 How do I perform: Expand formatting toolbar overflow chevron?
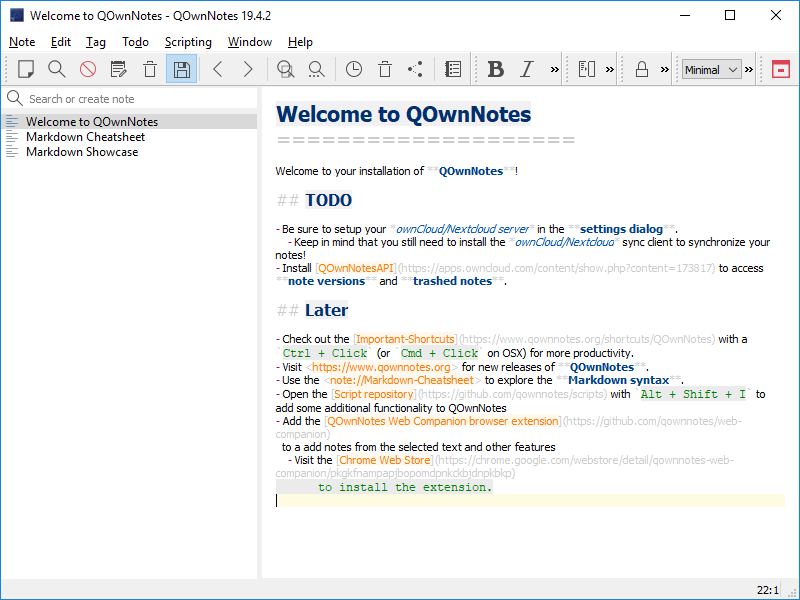554,69
